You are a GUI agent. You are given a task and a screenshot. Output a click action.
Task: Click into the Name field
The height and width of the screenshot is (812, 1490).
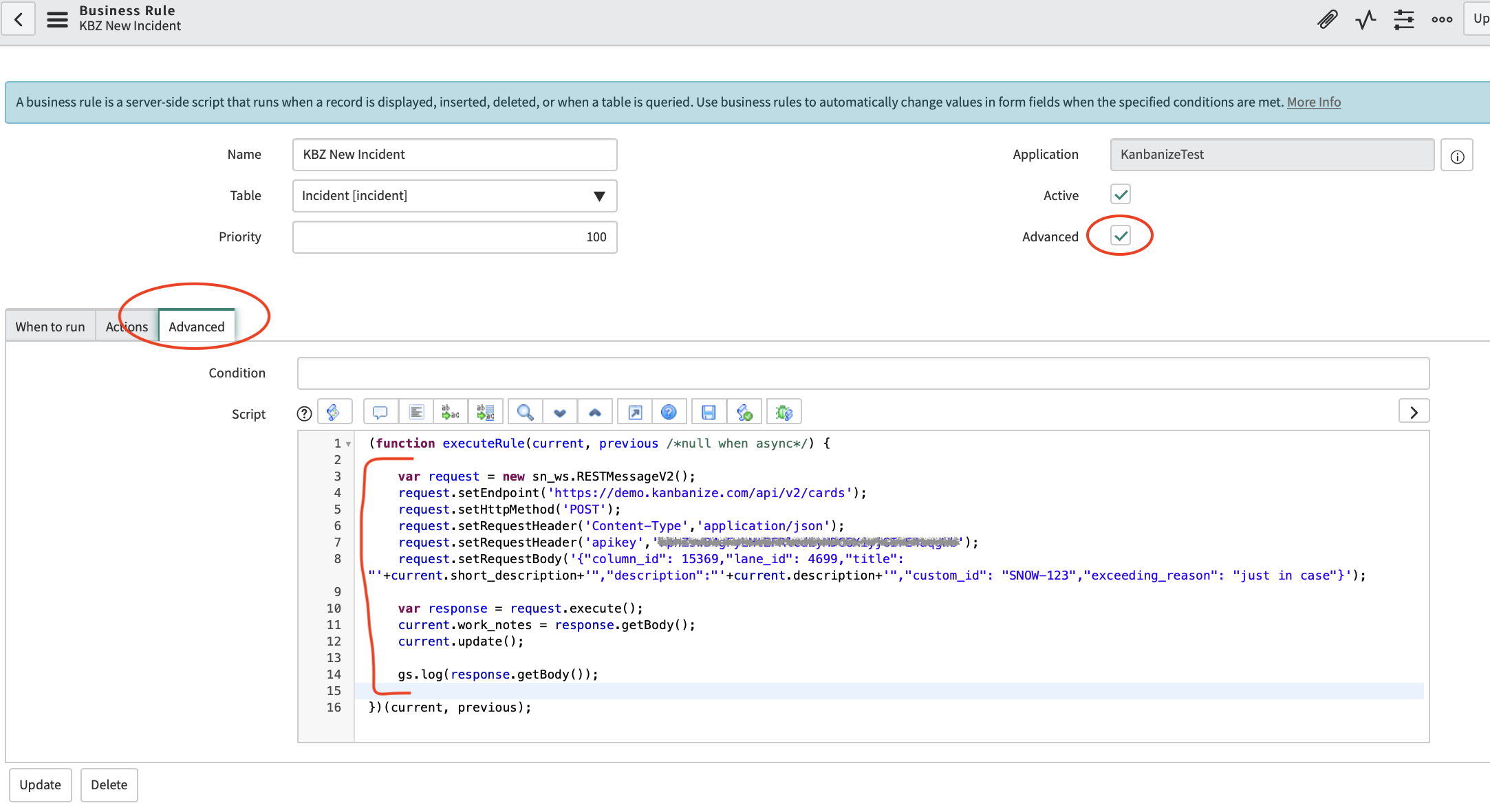pyautogui.click(x=455, y=155)
